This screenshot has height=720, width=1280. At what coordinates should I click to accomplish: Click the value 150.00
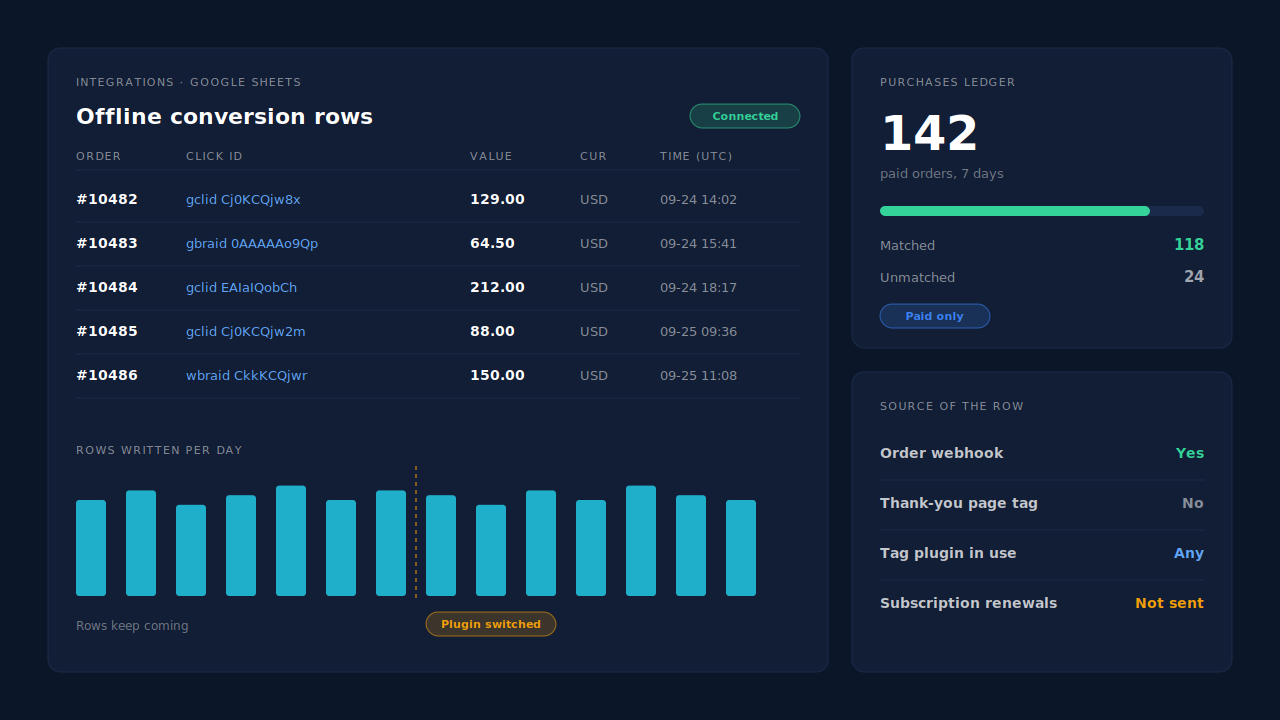tap(497, 376)
